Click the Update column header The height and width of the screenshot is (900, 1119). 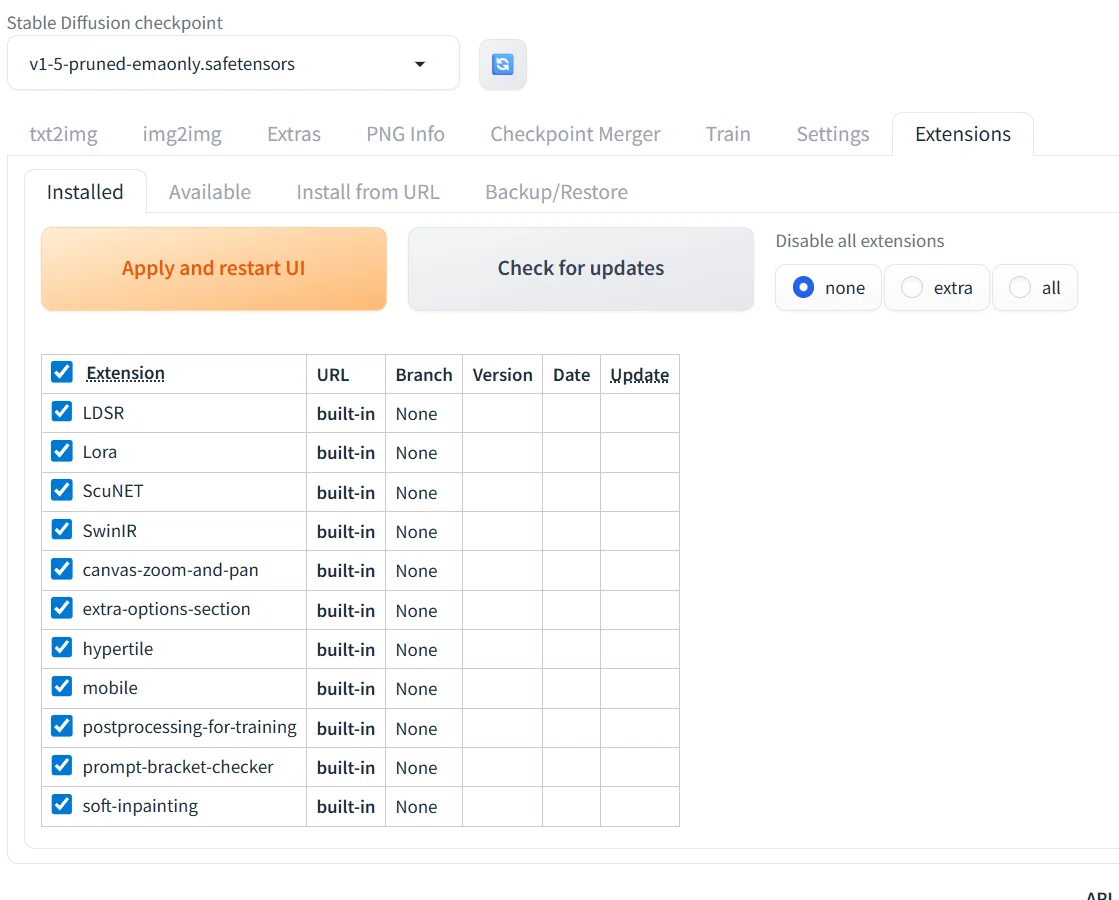click(639, 375)
